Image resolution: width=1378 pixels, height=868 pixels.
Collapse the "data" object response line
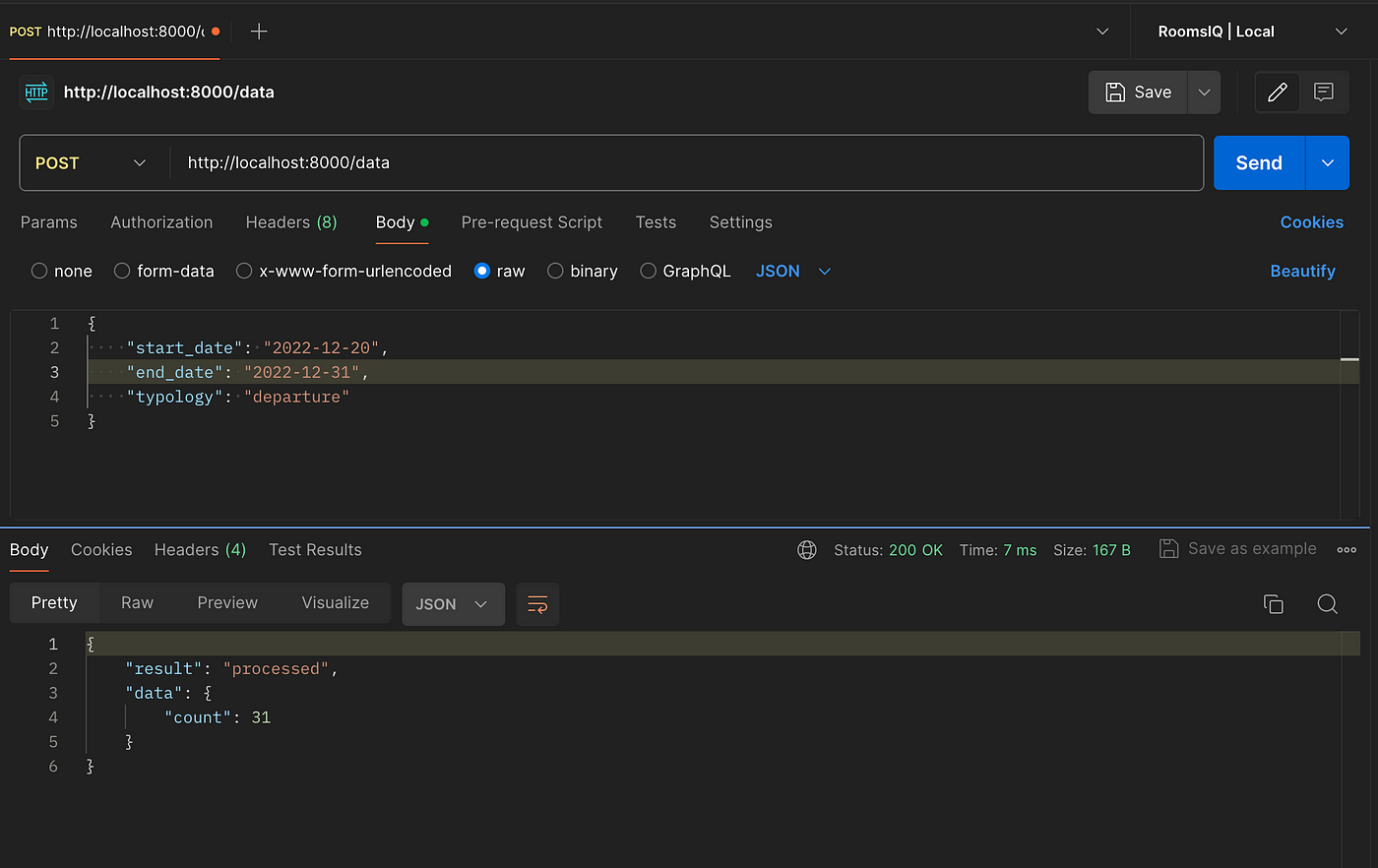pos(168,694)
